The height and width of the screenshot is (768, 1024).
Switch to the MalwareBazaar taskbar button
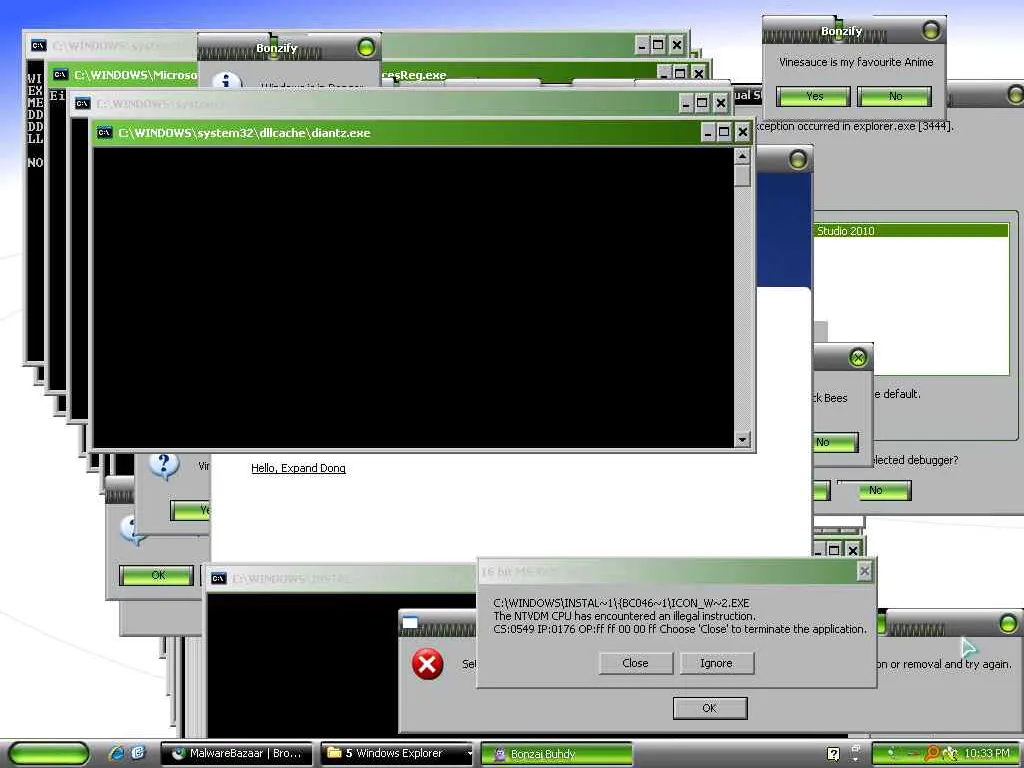238,754
